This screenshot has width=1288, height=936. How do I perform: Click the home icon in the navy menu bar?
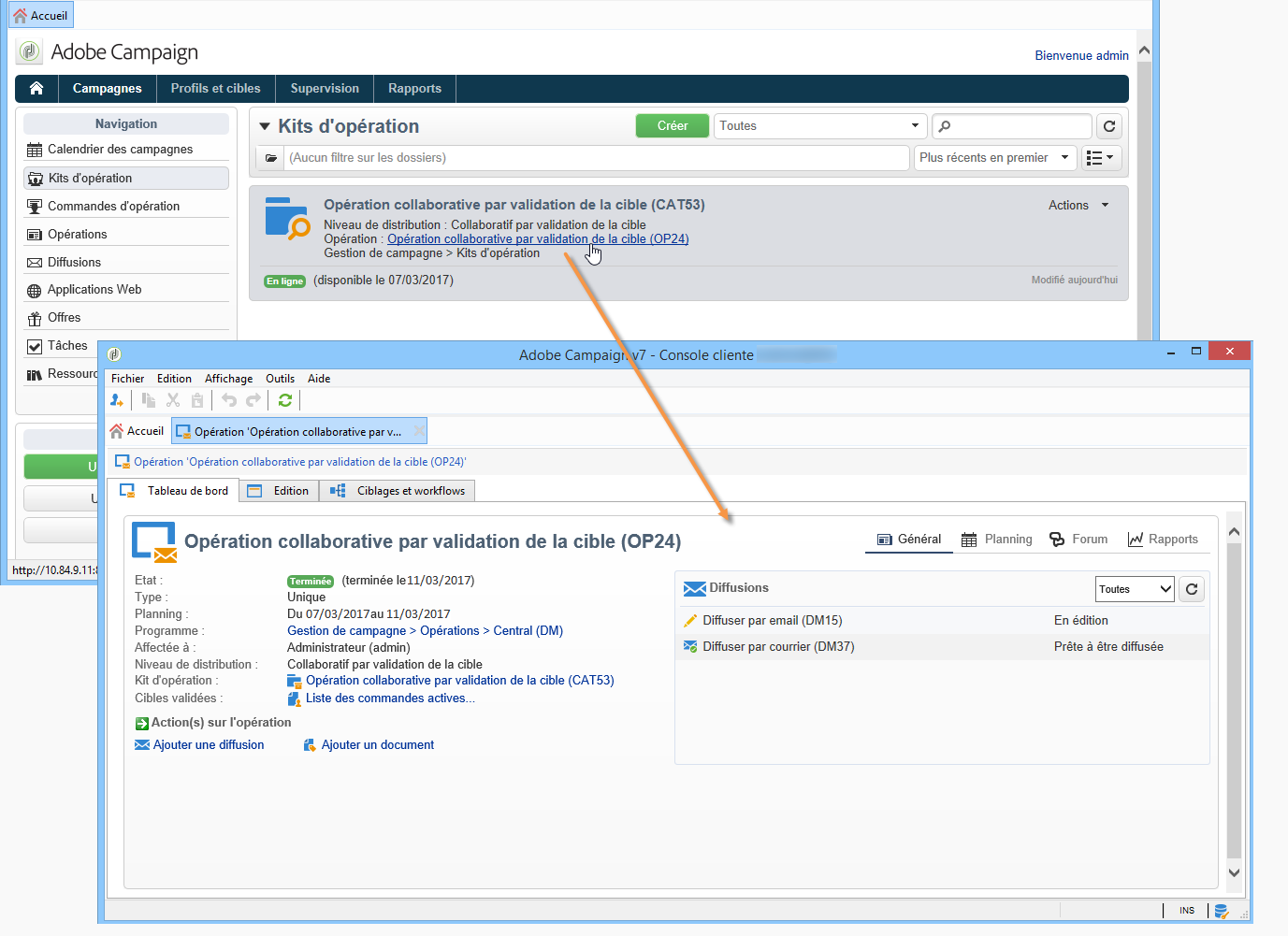pos(36,89)
